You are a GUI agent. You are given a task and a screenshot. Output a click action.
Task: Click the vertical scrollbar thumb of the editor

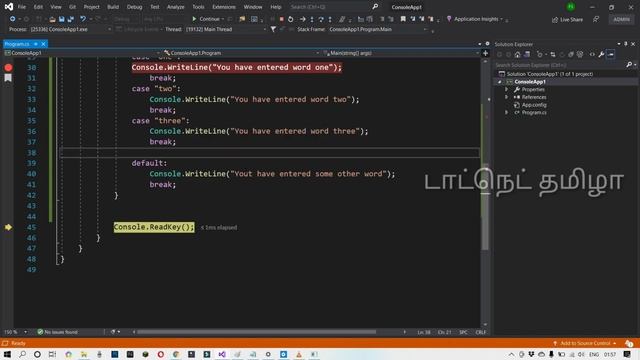(485, 206)
